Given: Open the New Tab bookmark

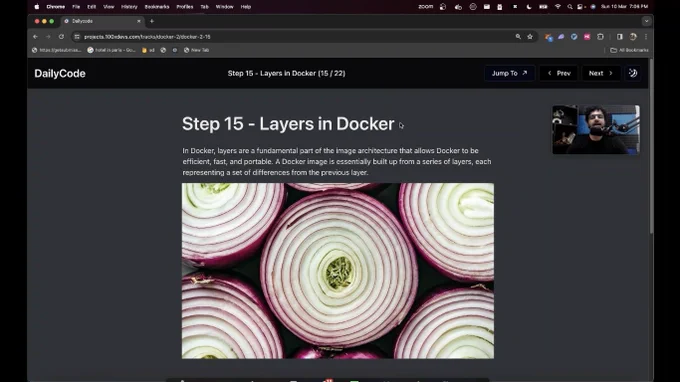Looking at the screenshot, I should (196, 50).
